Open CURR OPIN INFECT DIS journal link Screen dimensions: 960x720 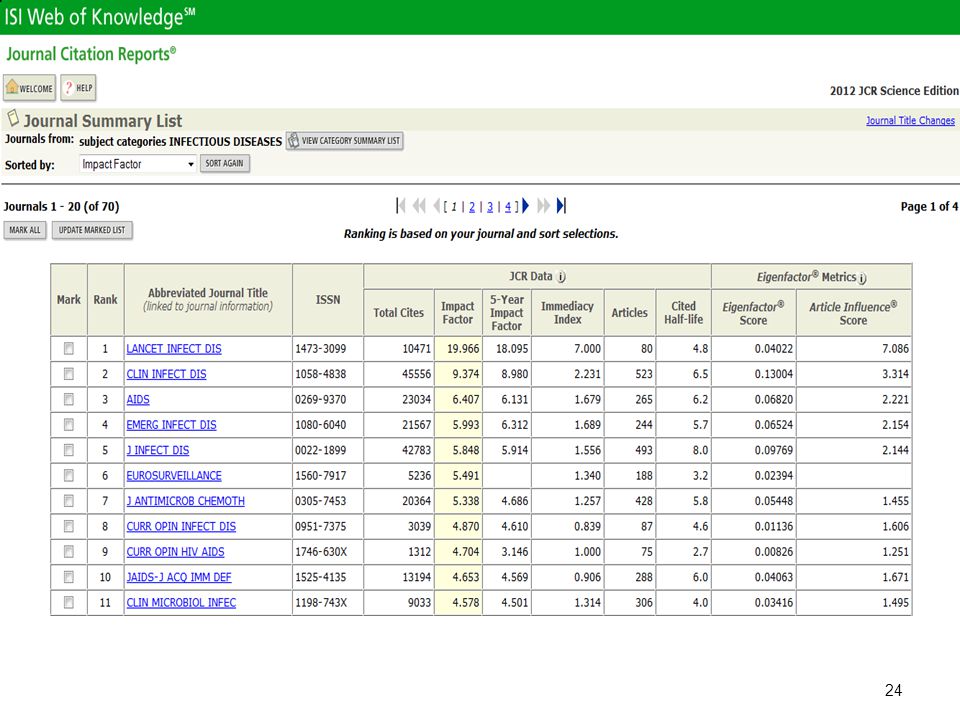(181, 526)
